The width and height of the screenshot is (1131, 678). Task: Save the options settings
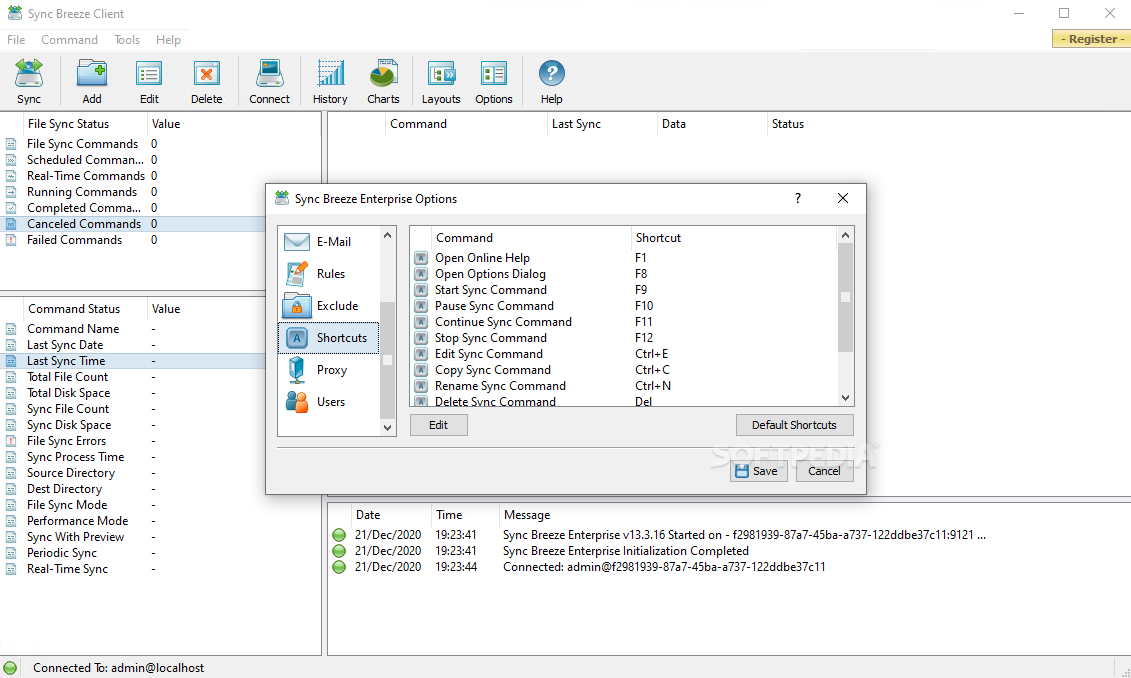coord(758,471)
